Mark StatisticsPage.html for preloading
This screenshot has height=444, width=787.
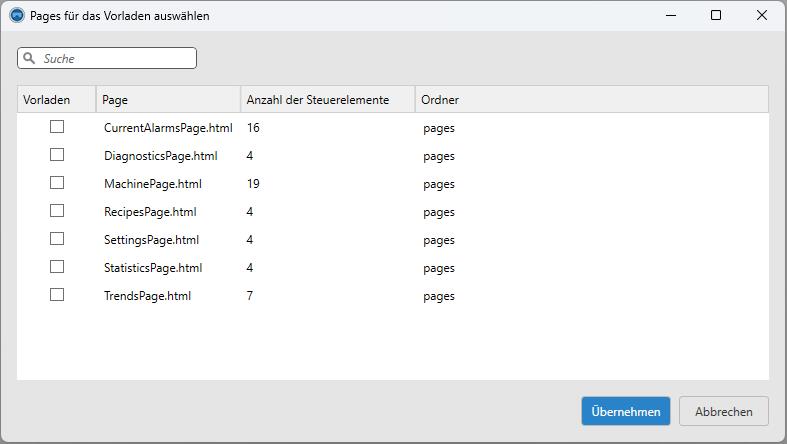coord(57,267)
